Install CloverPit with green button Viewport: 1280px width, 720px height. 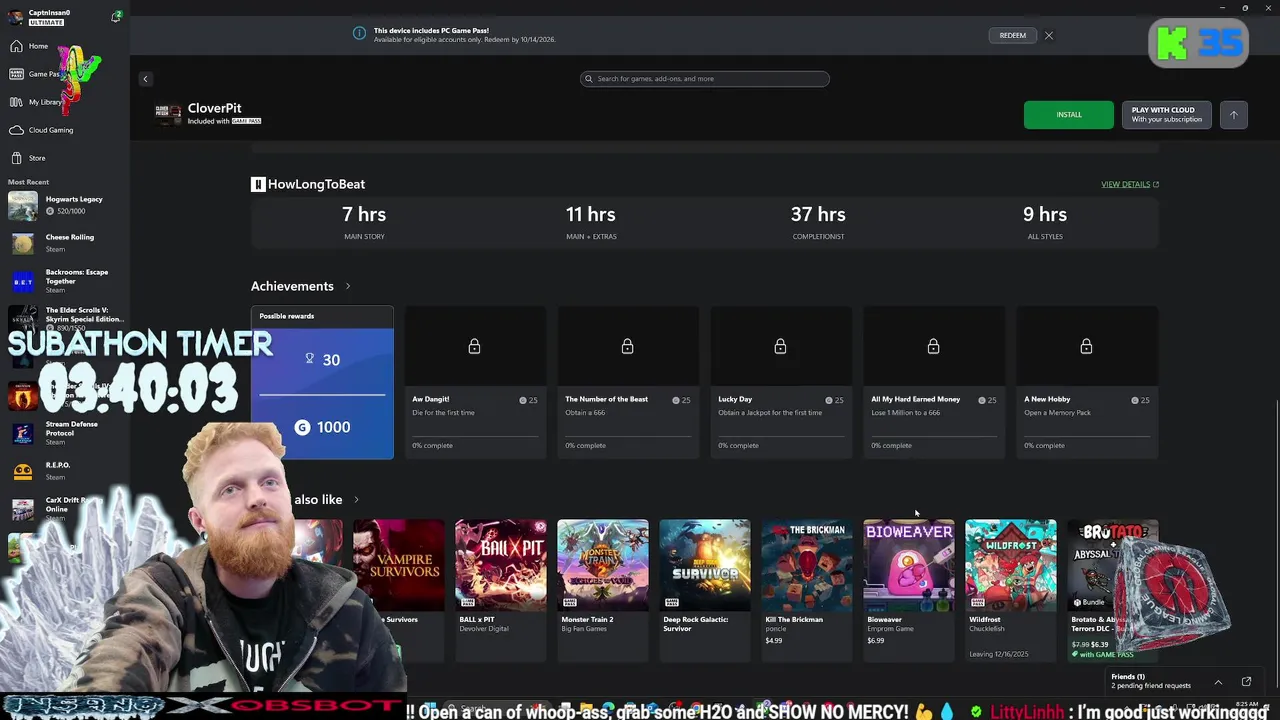1068,115
